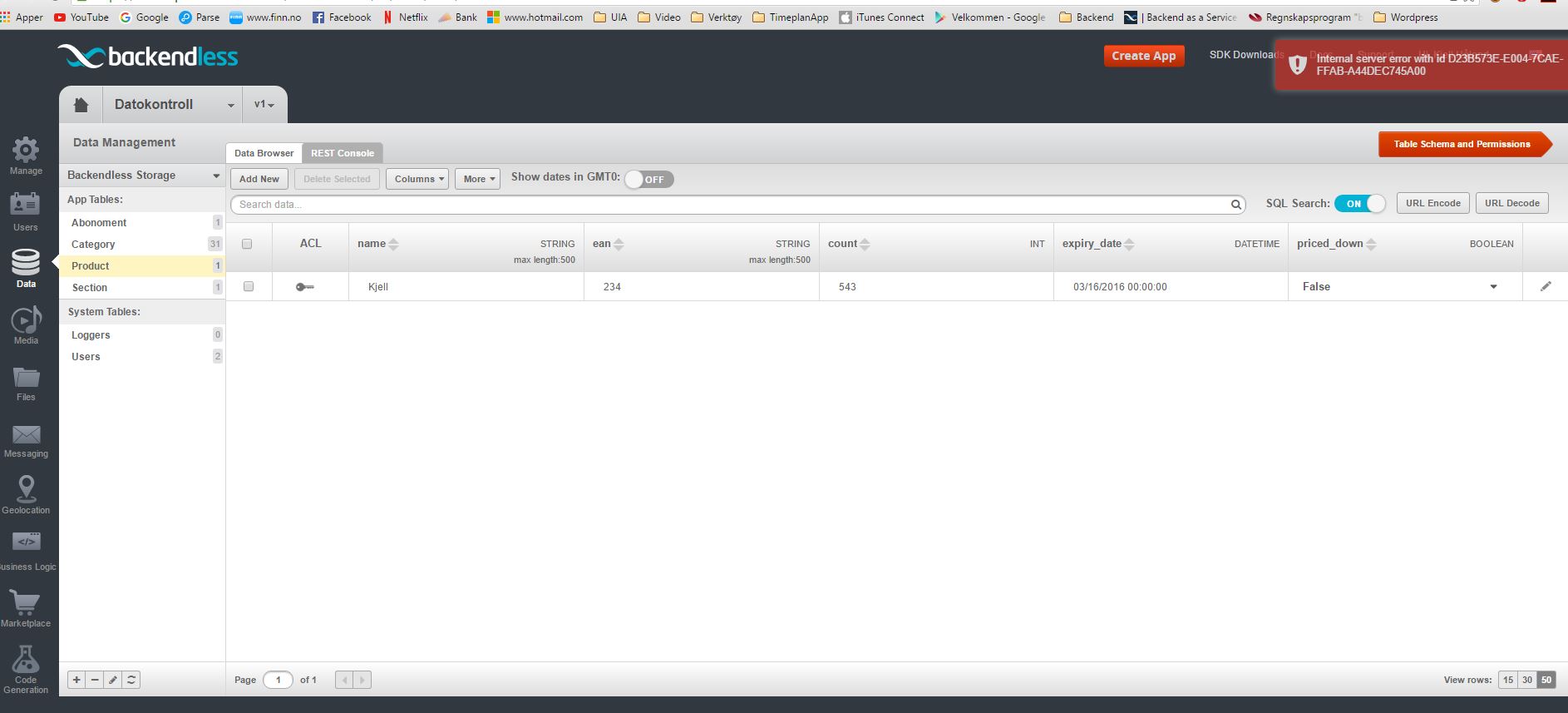Sort by the ean column arrows
Viewport: 1568px width, 713px height.
tap(619, 244)
